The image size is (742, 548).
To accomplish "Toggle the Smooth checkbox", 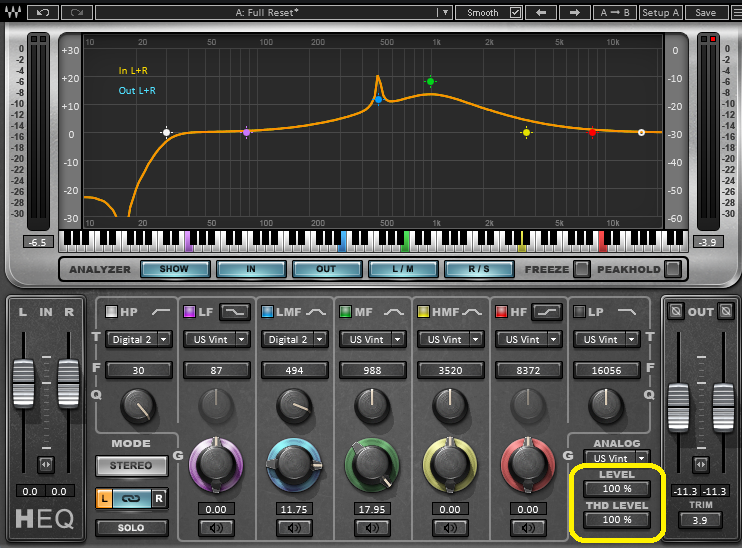I will 515,13.
